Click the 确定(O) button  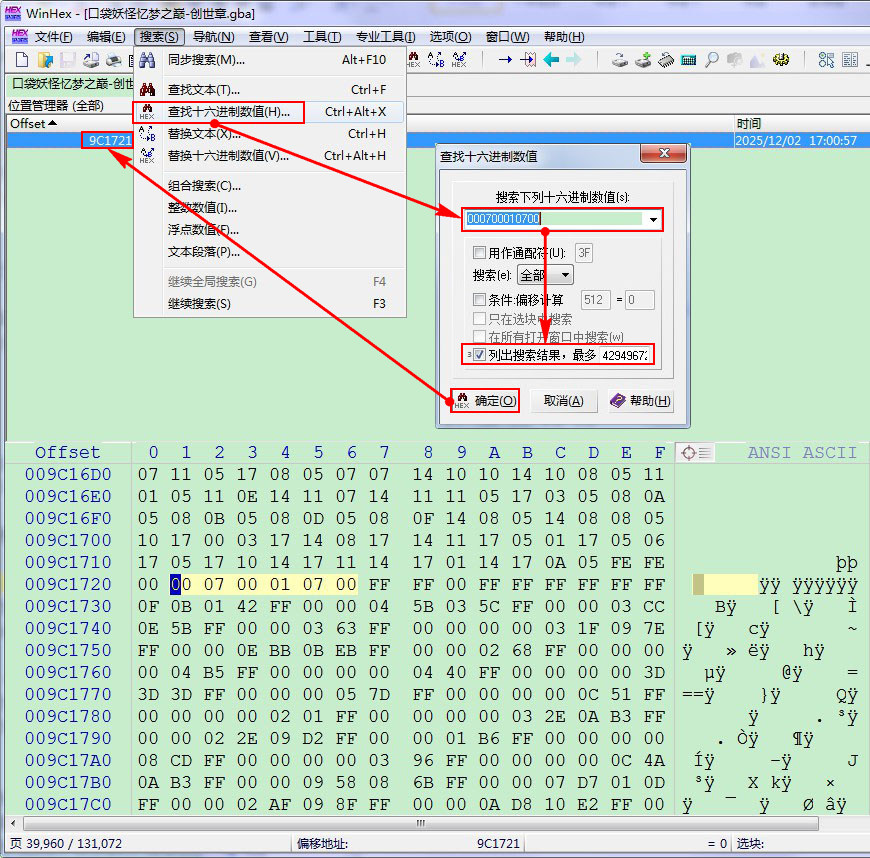click(x=485, y=401)
